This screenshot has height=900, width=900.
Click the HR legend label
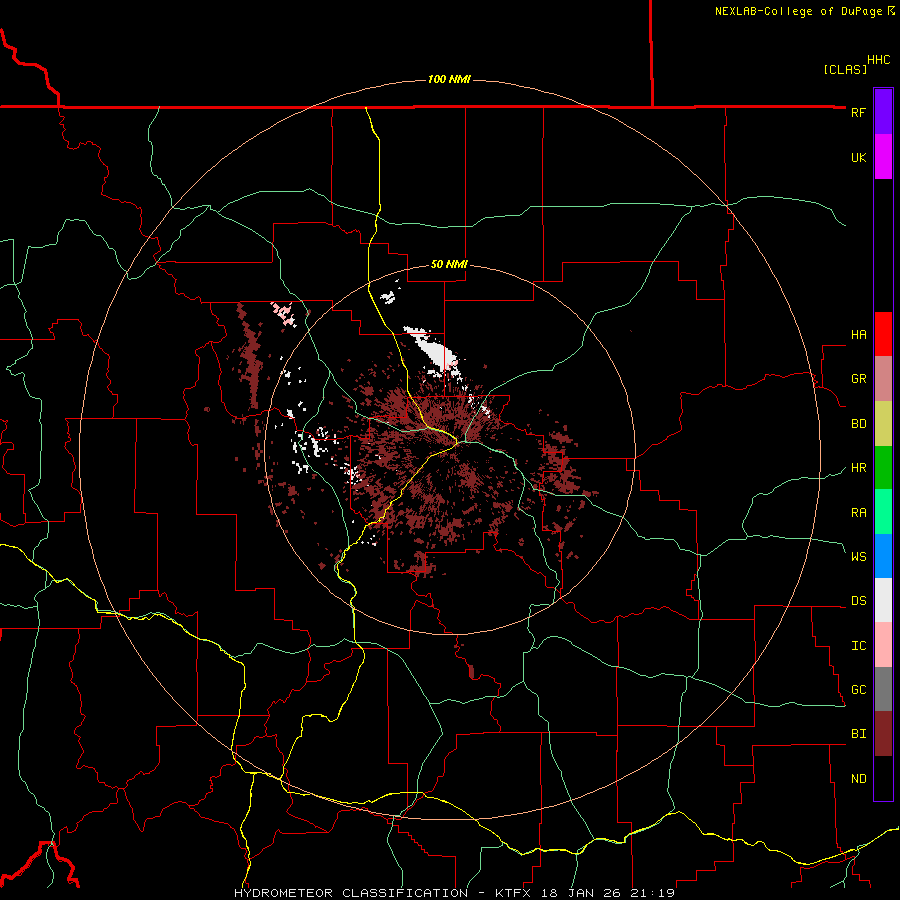click(858, 468)
